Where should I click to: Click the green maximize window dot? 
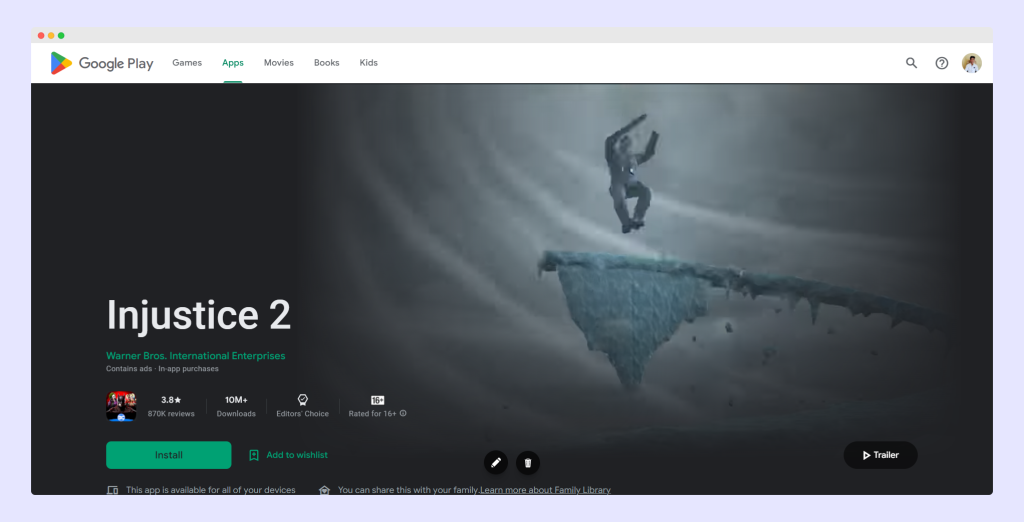pyautogui.click(x=61, y=35)
